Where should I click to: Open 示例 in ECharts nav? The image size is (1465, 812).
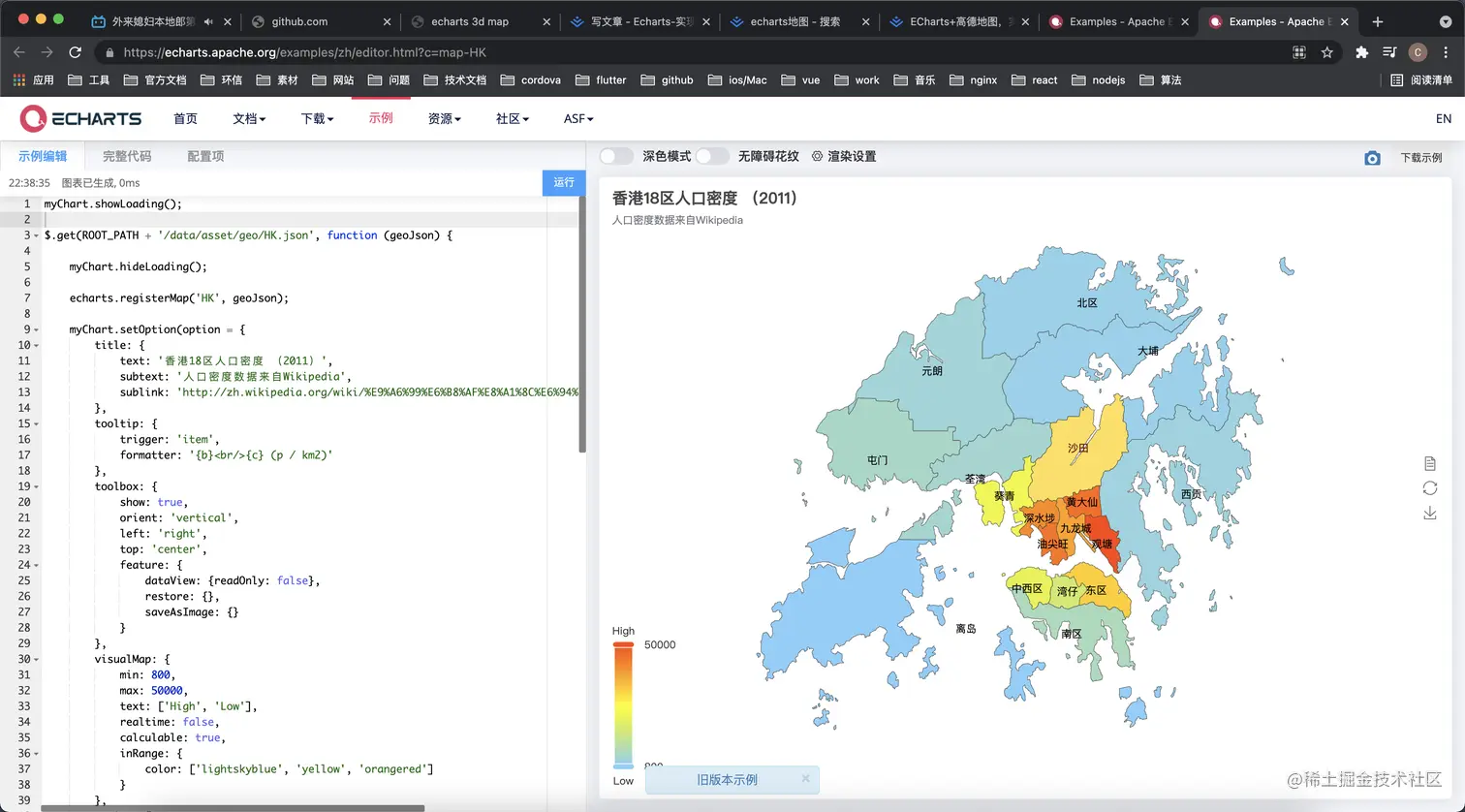point(381,118)
